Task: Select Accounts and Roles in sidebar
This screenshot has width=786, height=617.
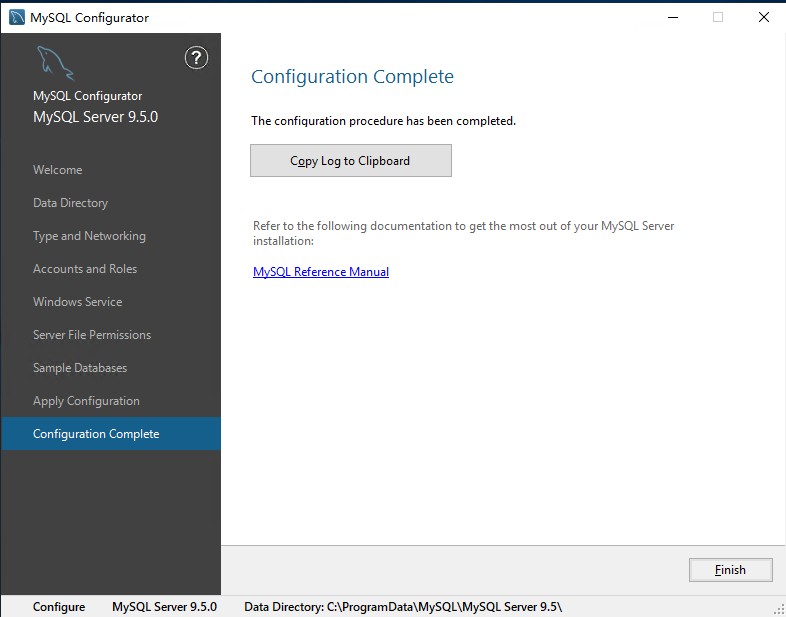Action: pyautogui.click(x=85, y=269)
